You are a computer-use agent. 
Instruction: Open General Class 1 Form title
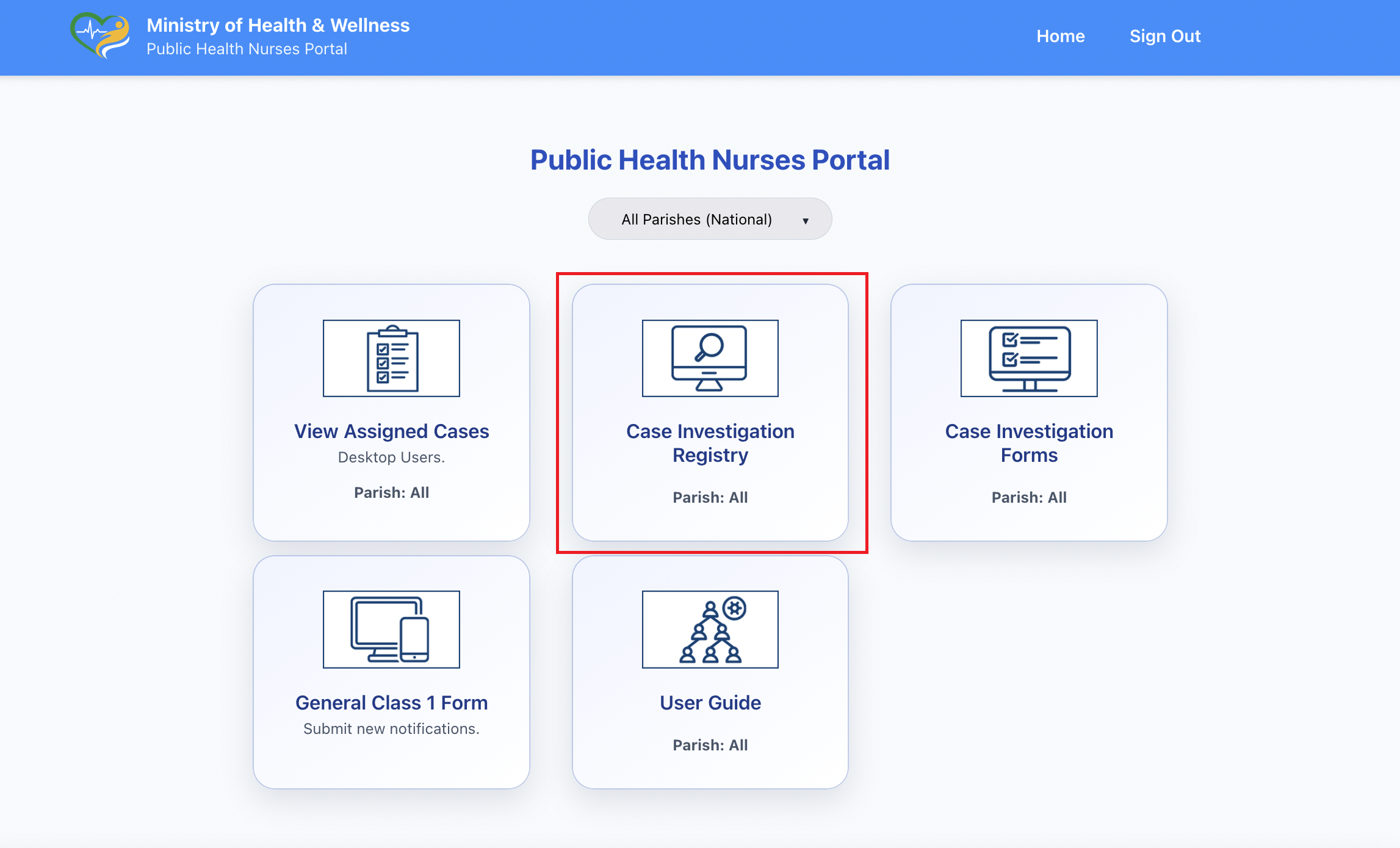391,703
